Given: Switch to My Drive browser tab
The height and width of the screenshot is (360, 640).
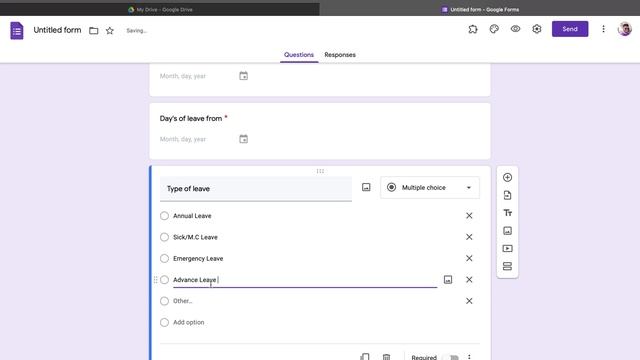Looking at the screenshot, I should click(x=160, y=9).
